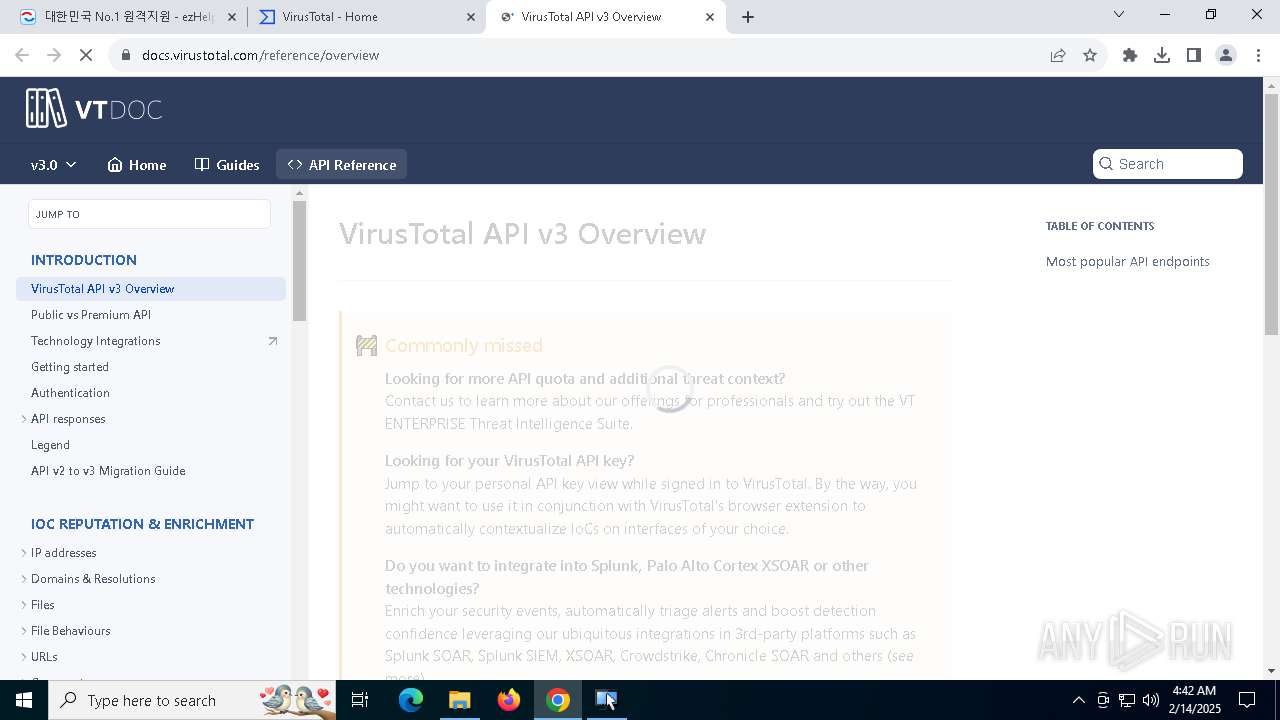This screenshot has width=1280, height=720.
Task: Open VirusTotal API v3 Overview sidebar link
Action: tap(151, 289)
